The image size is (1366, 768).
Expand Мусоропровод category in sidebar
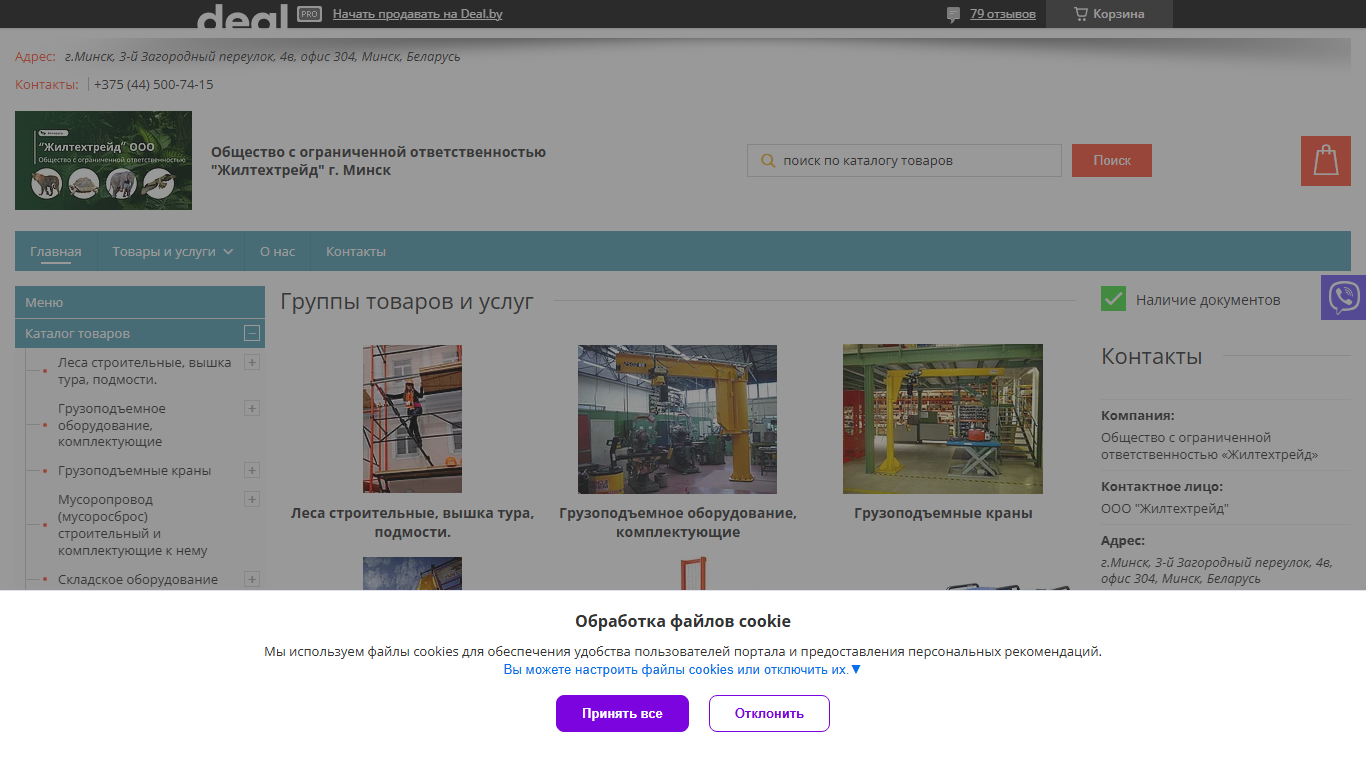(252, 499)
